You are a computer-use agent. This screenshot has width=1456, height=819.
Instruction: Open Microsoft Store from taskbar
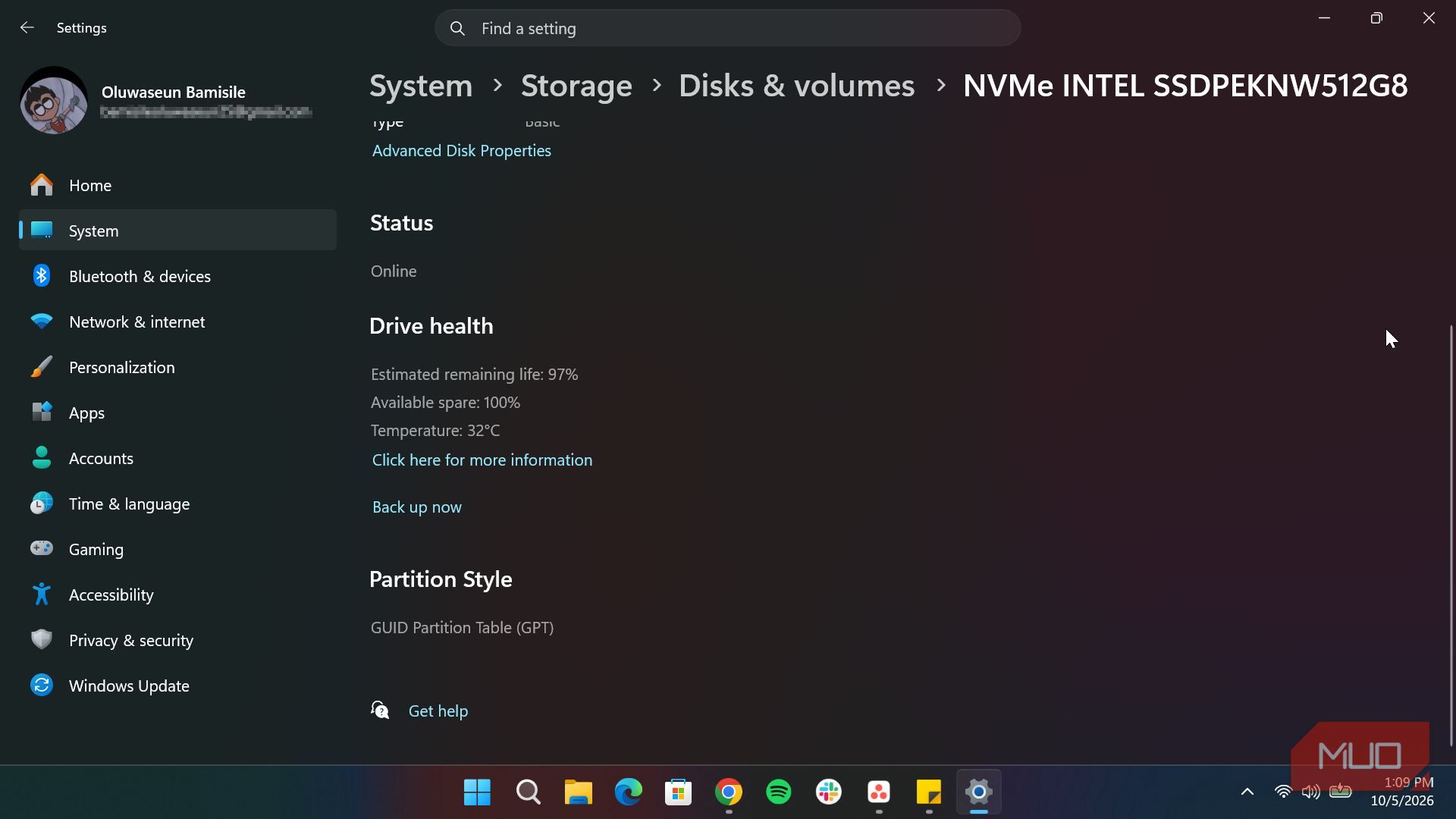[678, 792]
